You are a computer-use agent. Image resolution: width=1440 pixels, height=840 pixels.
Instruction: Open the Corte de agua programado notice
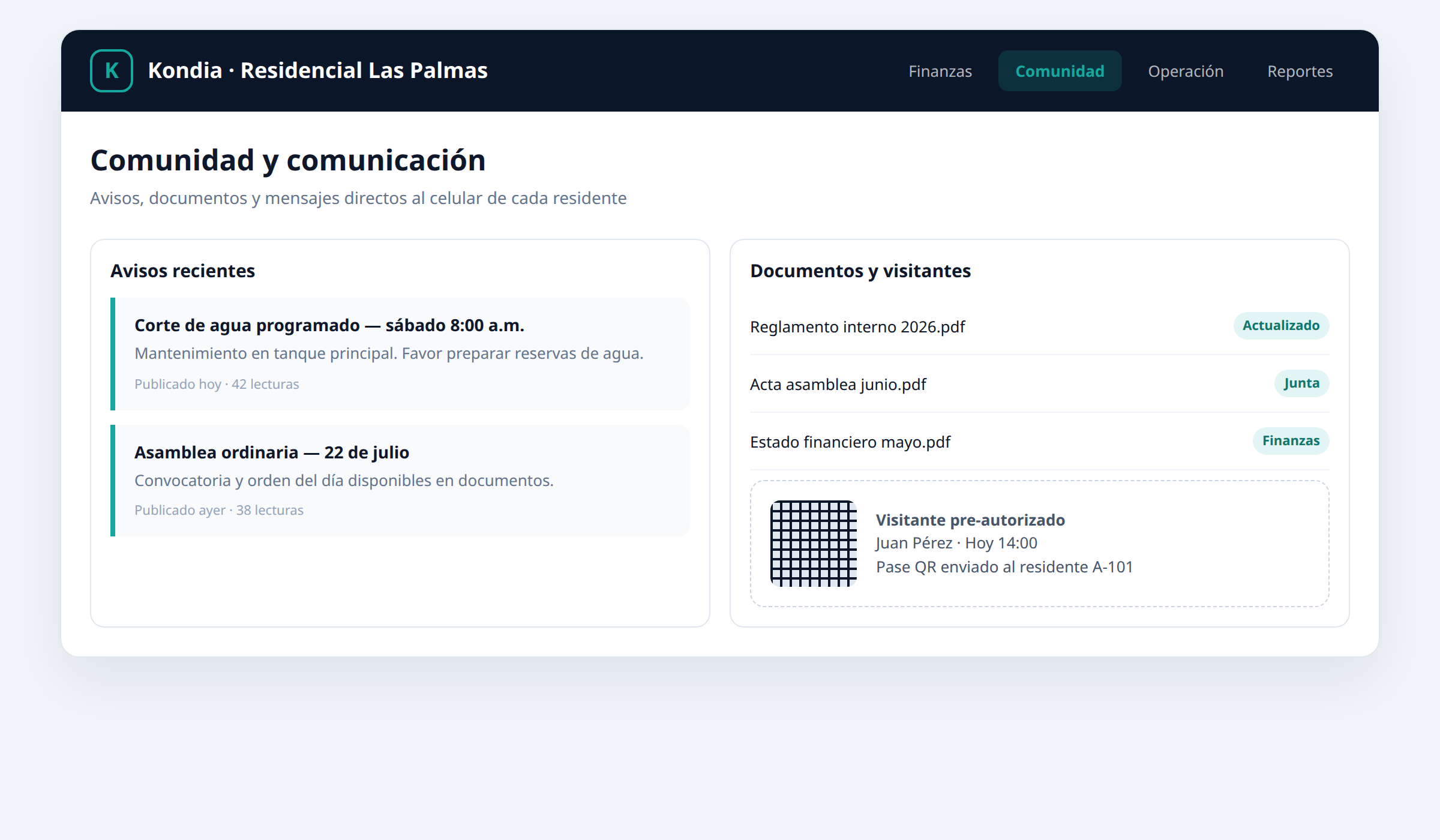pyautogui.click(x=400, y=354)
